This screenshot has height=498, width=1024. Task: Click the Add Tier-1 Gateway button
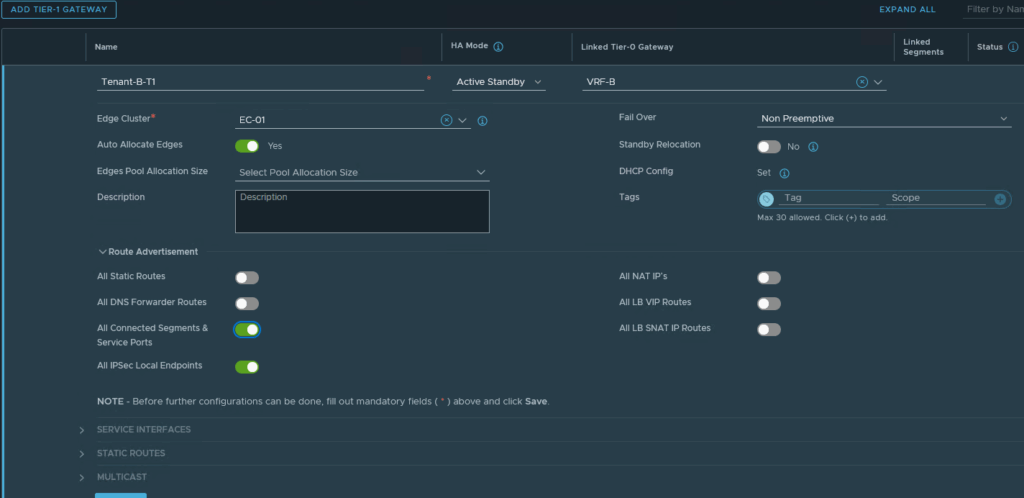click(x=59, y=10)
